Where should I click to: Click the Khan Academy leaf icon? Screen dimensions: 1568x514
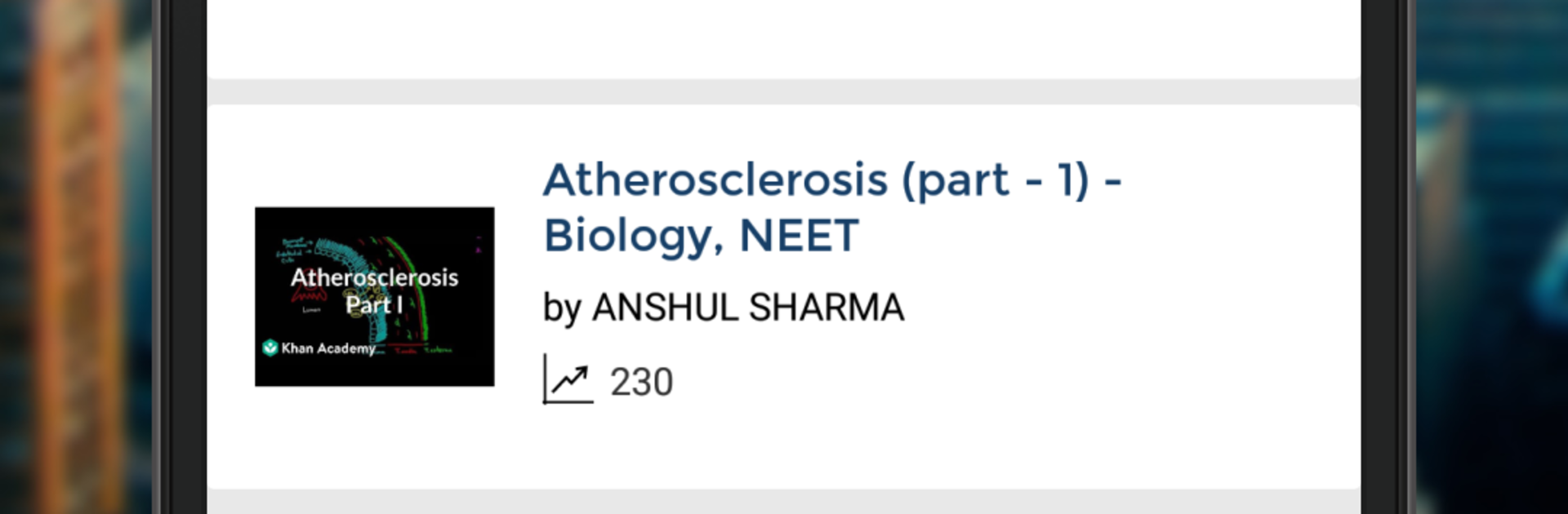coord(269,349)
